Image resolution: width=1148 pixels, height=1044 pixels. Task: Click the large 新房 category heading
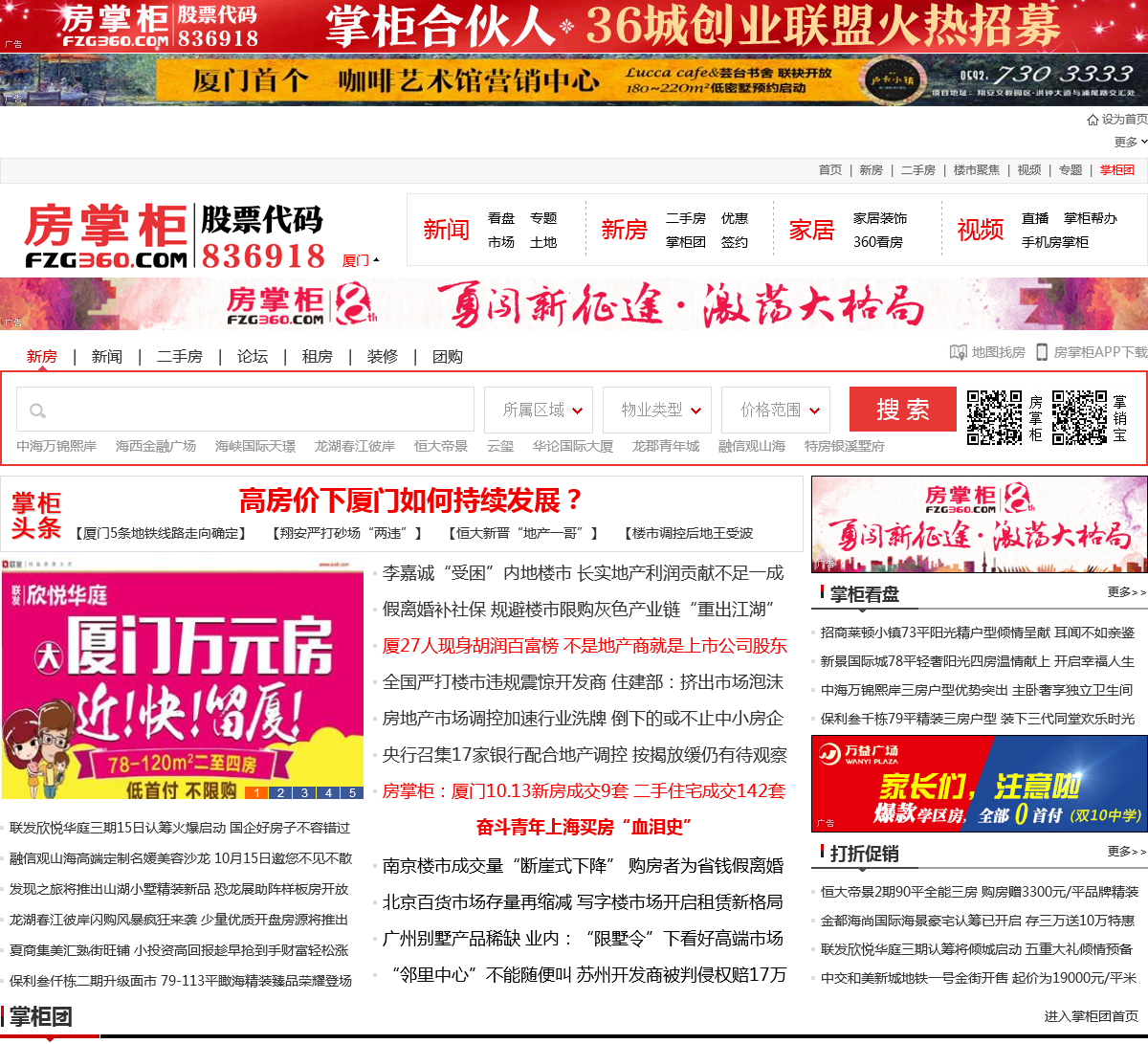[625, 230]
